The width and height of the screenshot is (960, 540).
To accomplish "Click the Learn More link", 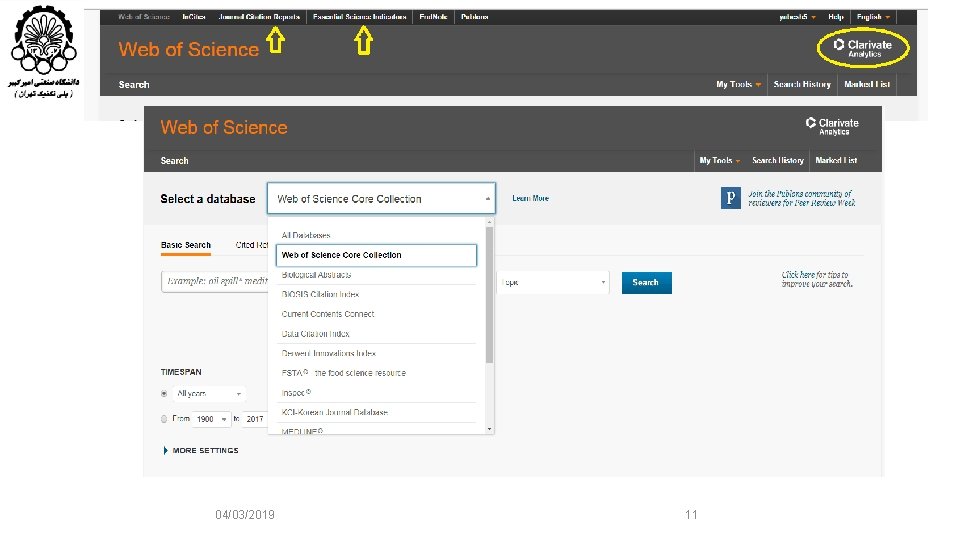I will tap(530, 198).
